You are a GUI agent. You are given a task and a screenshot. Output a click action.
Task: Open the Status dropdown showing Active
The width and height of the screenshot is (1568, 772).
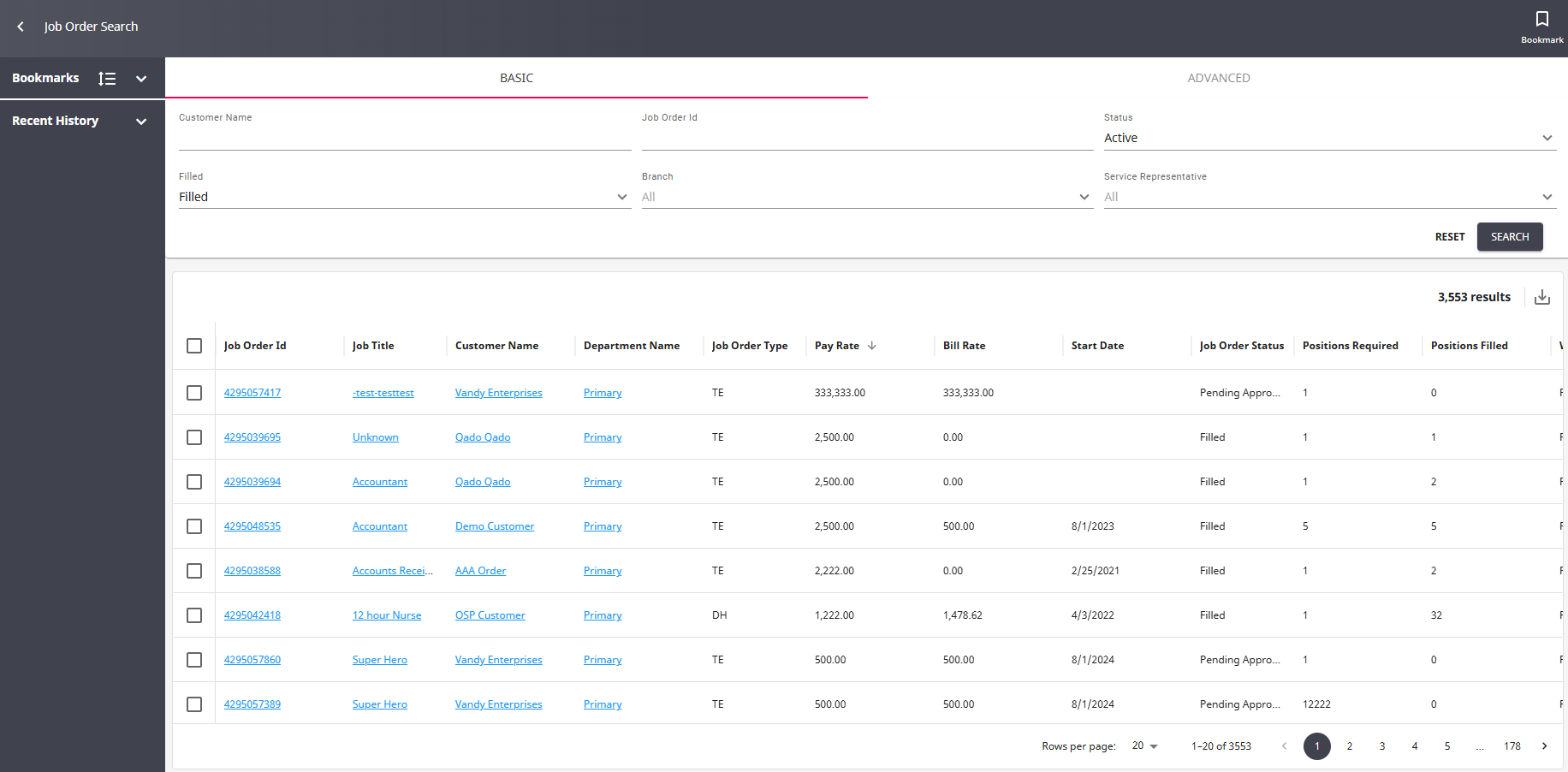pos(1328,138)
